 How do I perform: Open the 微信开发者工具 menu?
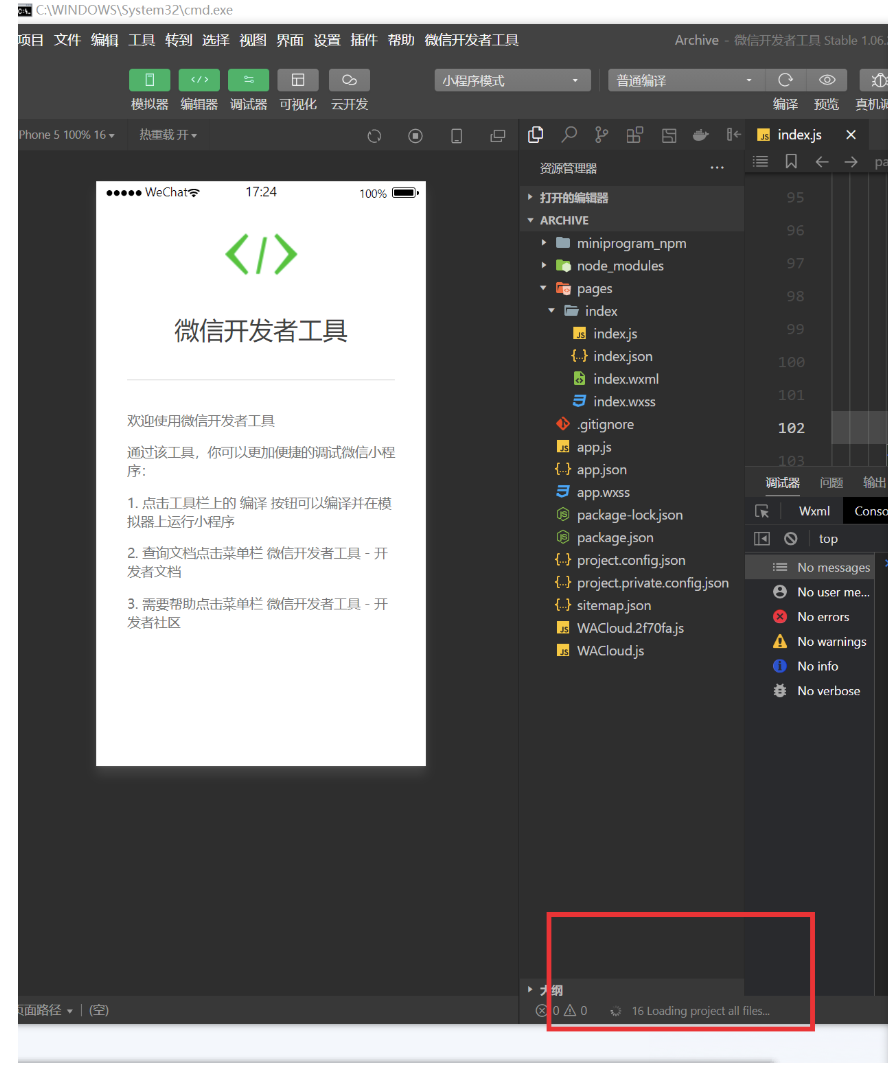click(x=471, y=40)
